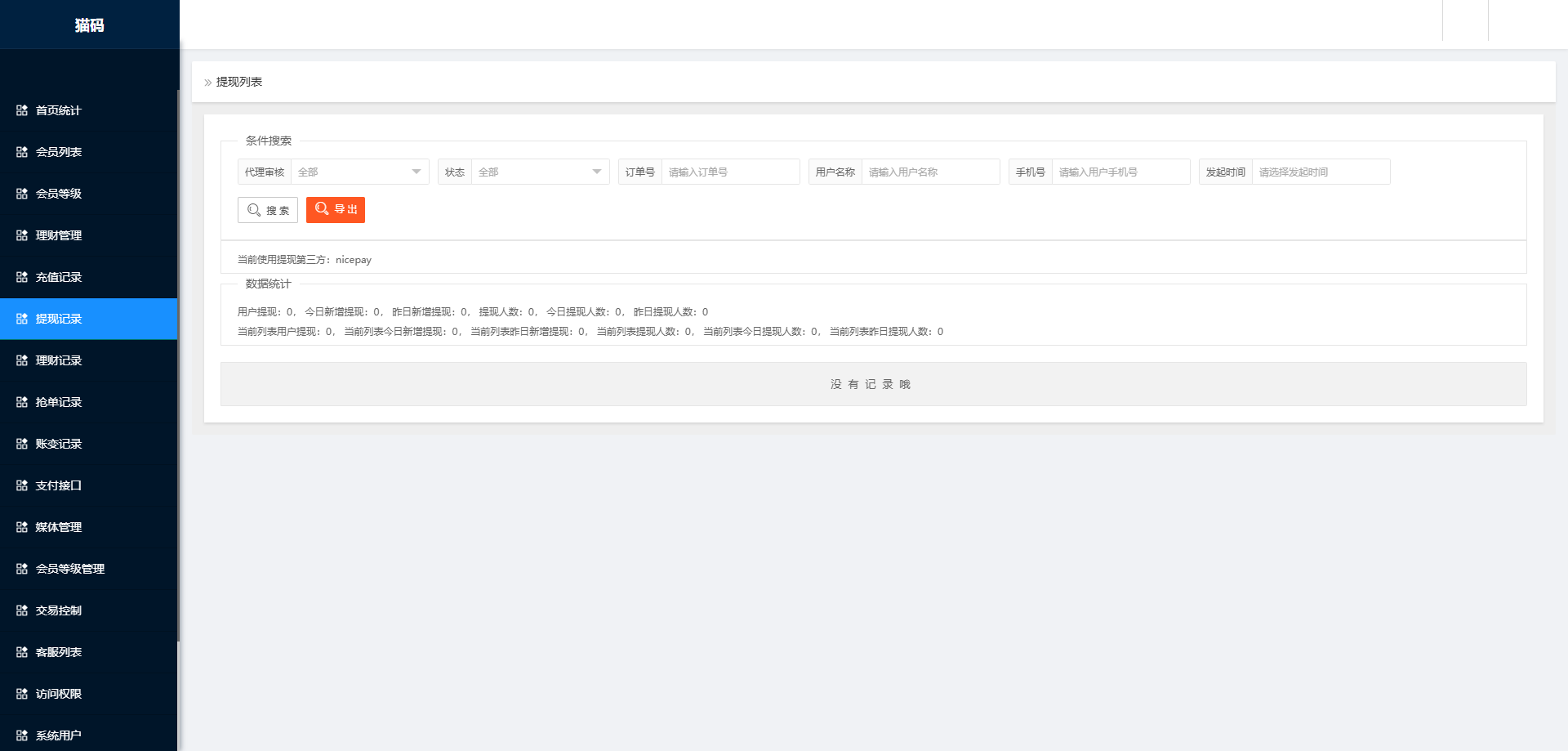Focus the 请输入用户手机号 field
Image resolution: width=1568 pixels, height=751 pixels.
[x=1120, y=172]
